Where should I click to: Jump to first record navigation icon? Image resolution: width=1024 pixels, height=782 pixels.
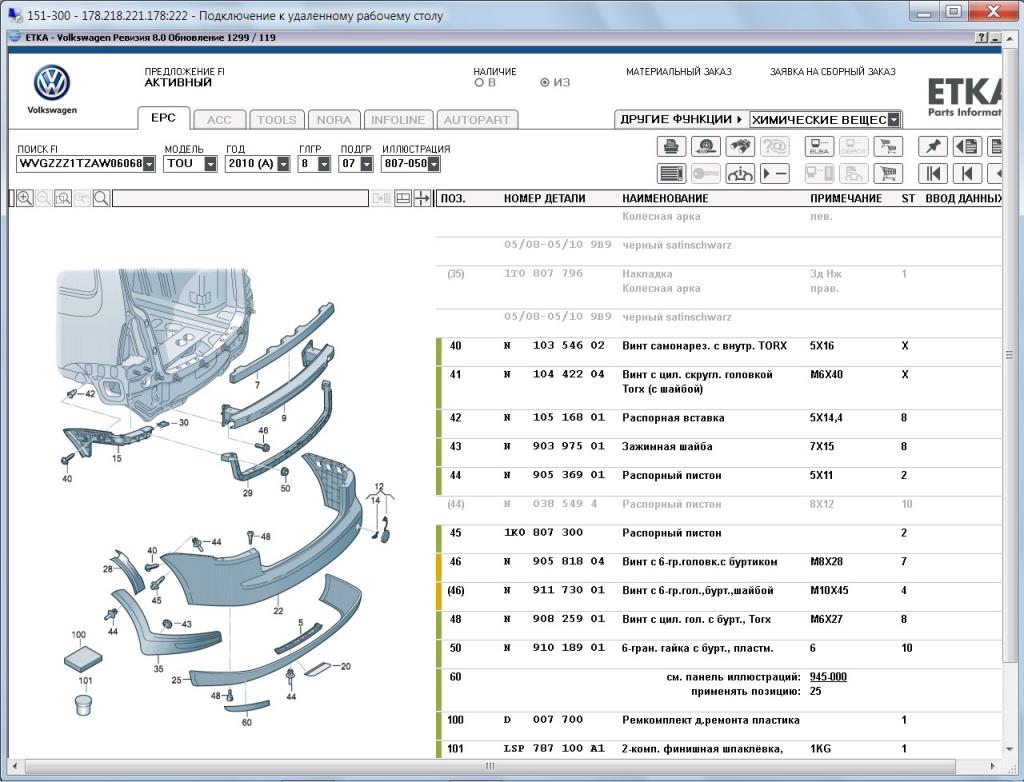(933, 174)
